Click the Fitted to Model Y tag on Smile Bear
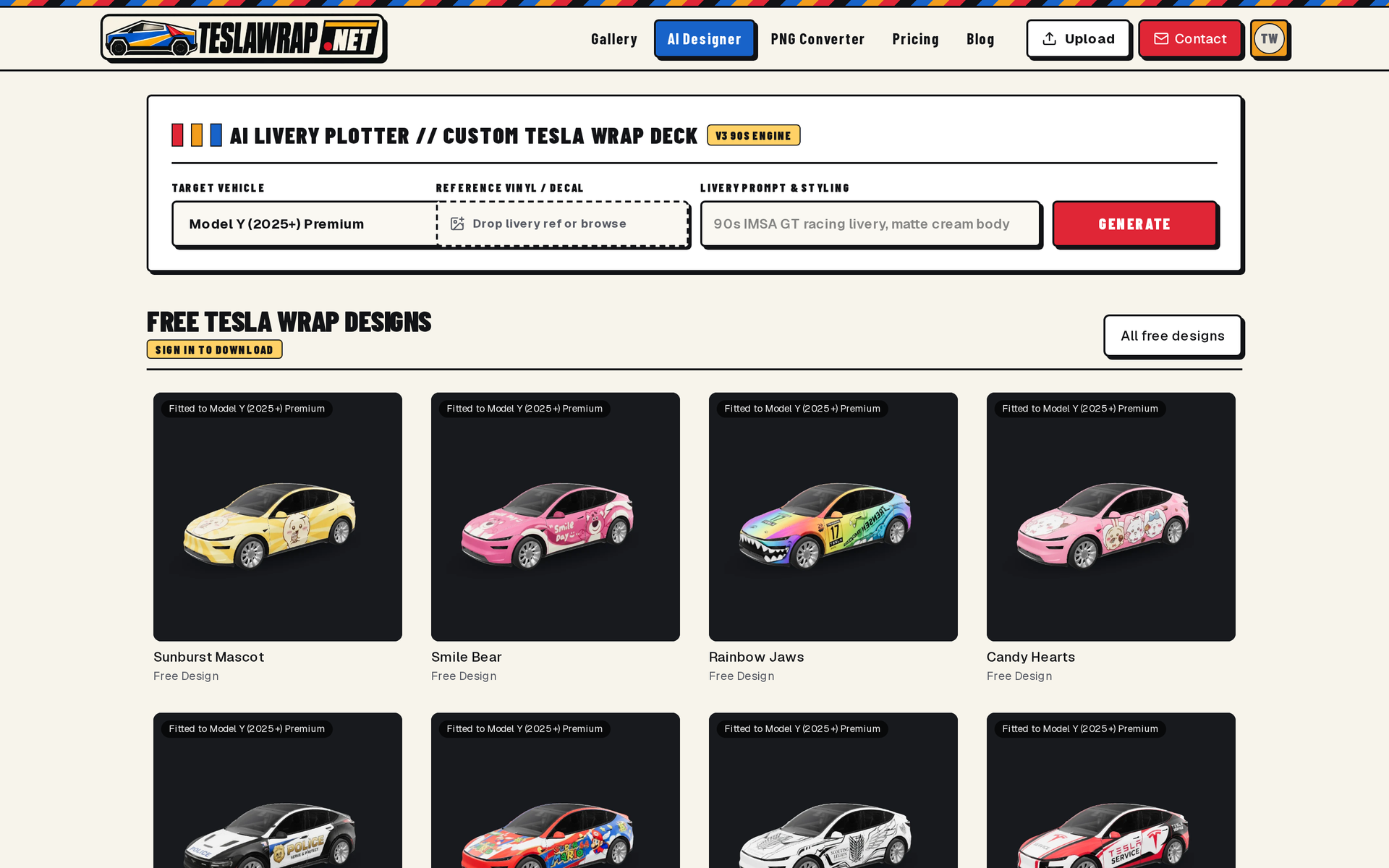Screen dimensions: 1389x868 click(524, 409)
